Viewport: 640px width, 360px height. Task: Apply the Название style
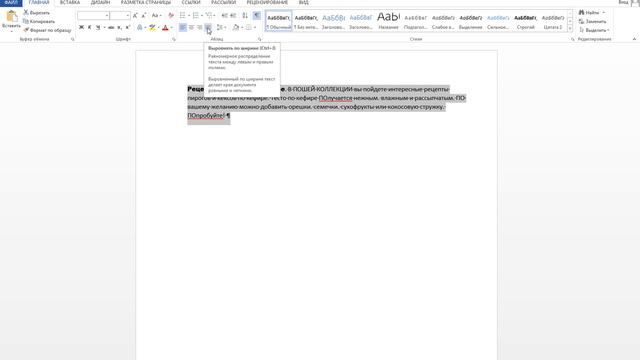point(388,21)
